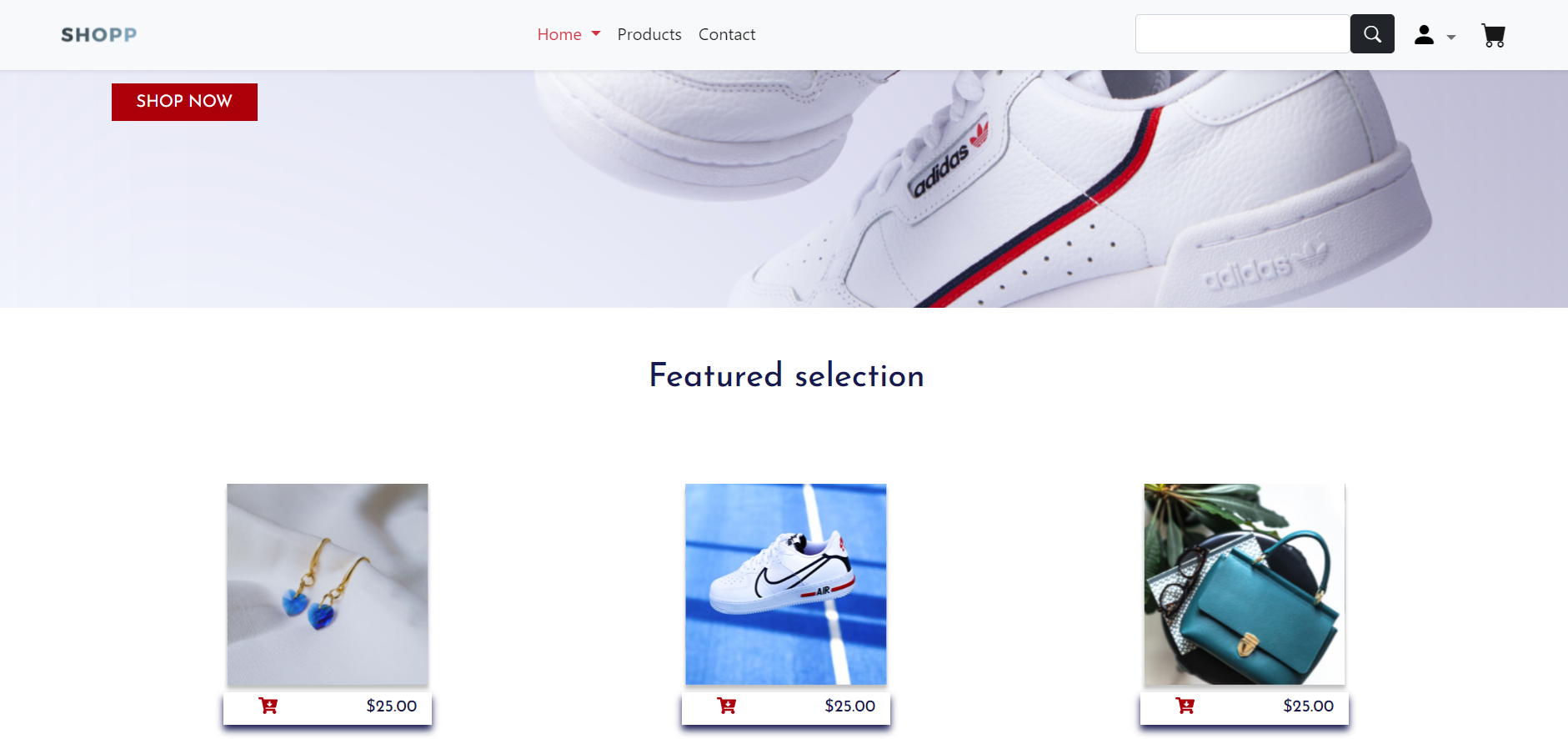Screen dimensions: 1568x739
Task: Click the user account person icon
Action: pyautogui.click(x=1424, y=35)
